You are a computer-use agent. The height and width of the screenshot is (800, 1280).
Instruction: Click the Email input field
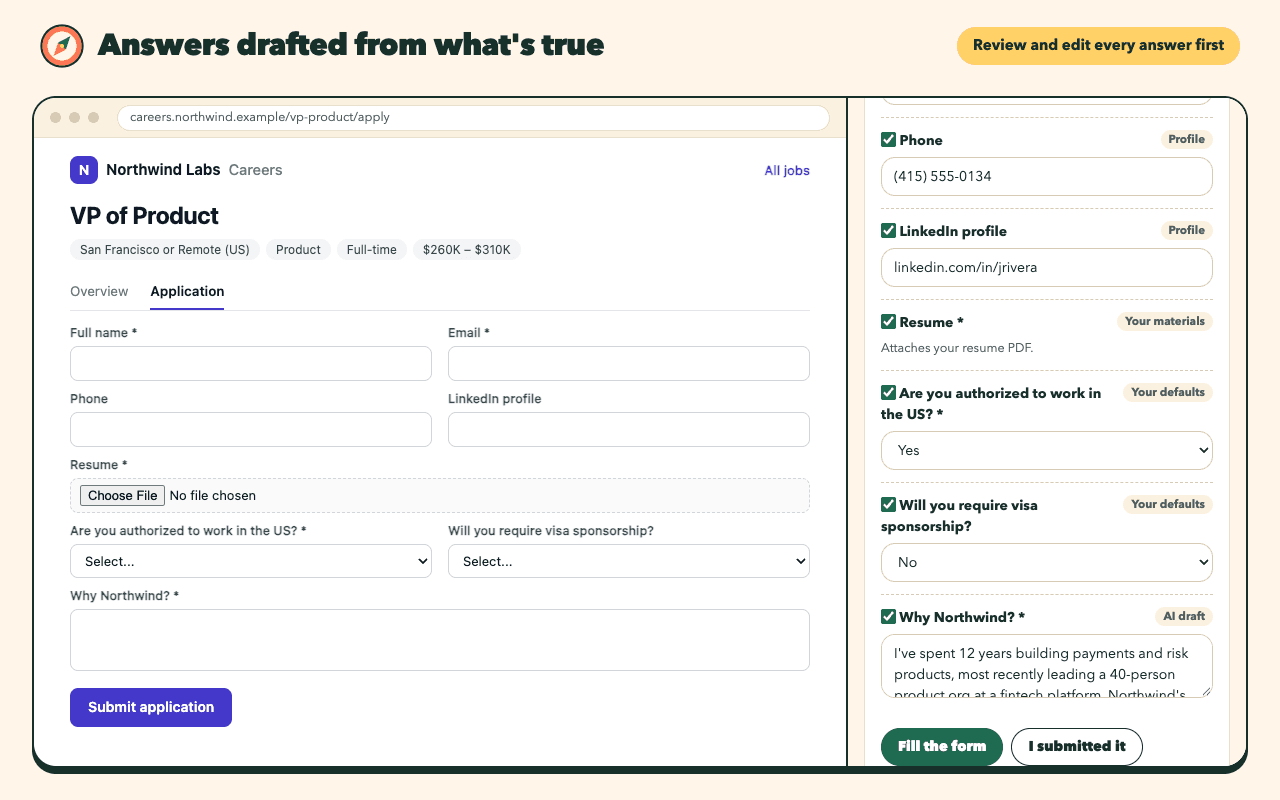coord(629,363)
